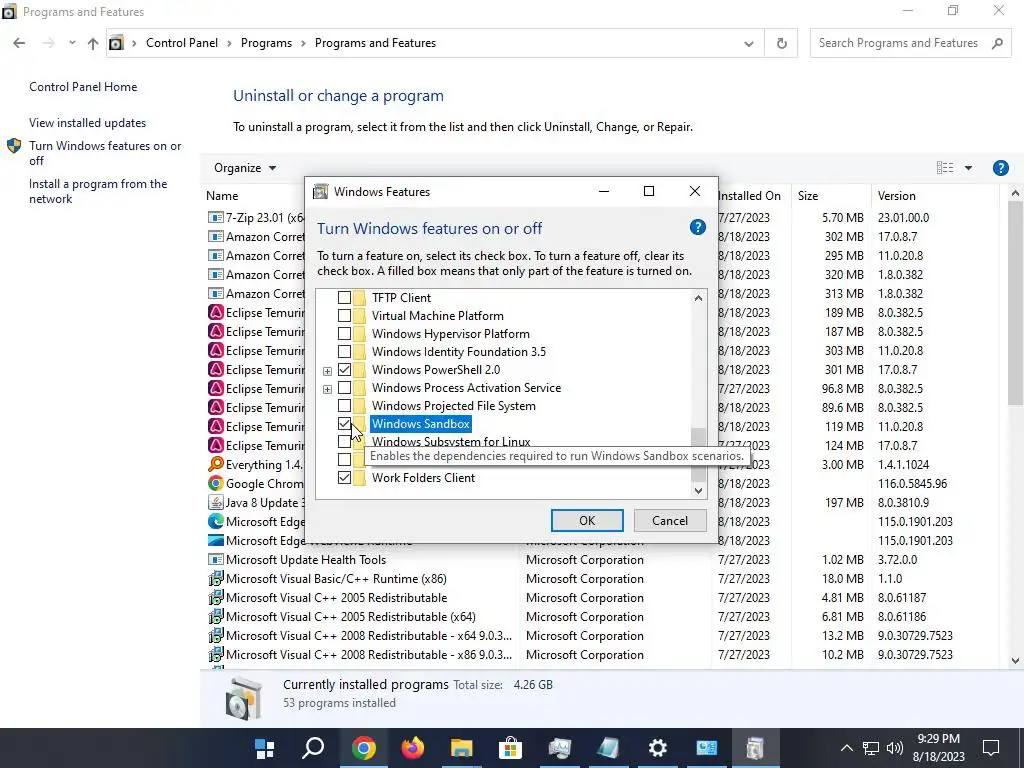Open Settings gear from taskbar
The width and height of the screenshot is (1024, 768).
(x=658, y=748)
